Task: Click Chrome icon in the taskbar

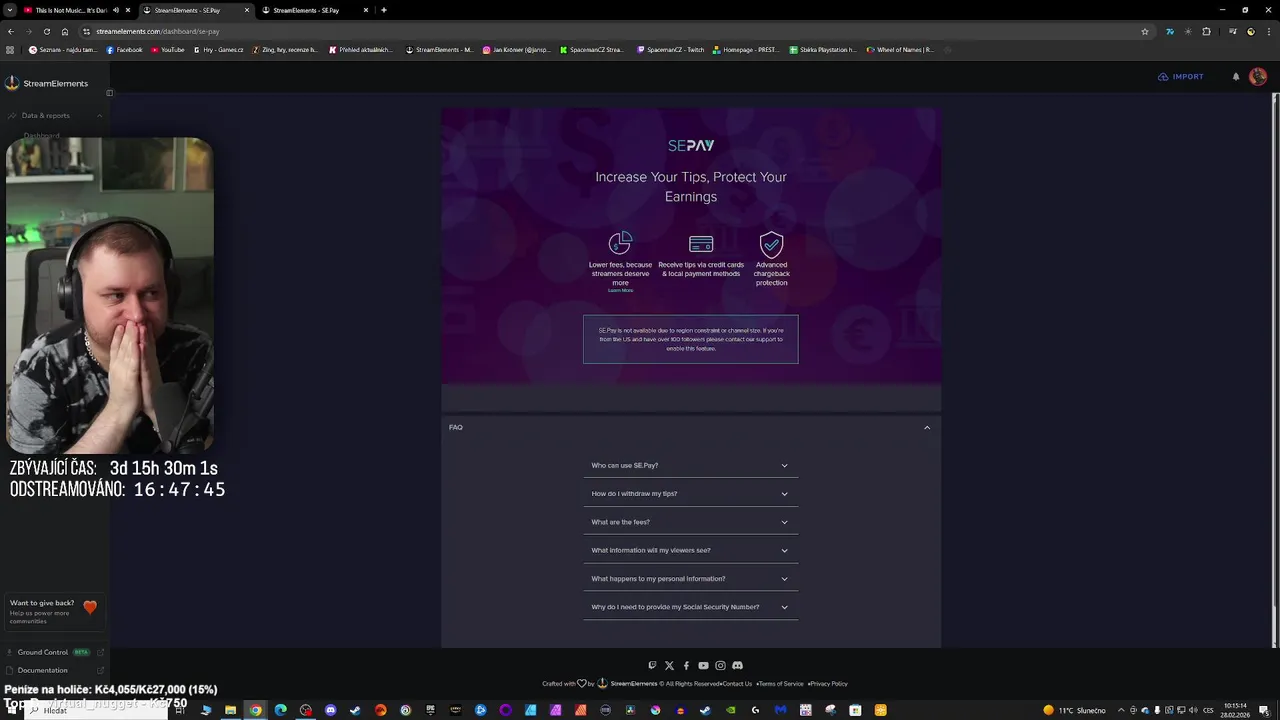Action: pos(256,710)
